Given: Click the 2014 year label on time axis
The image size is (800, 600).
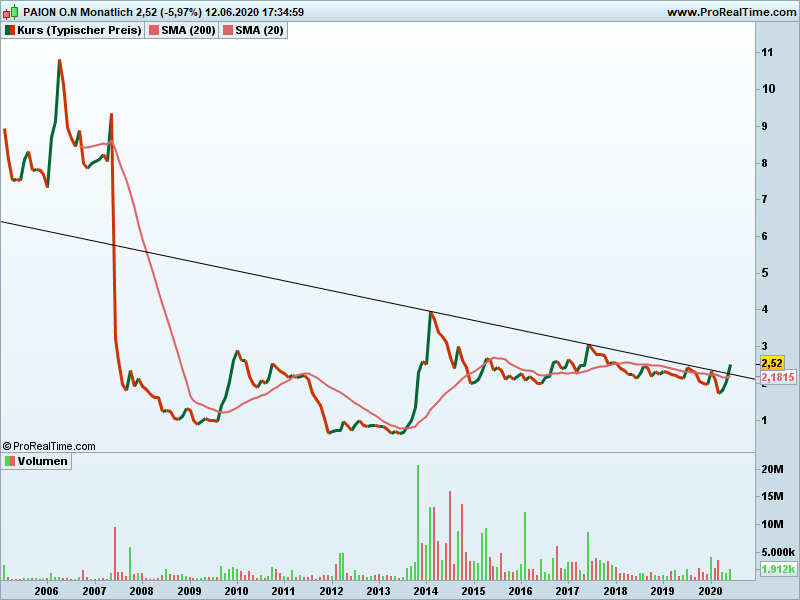Looking at the screenshot, I should click(426, 591).
